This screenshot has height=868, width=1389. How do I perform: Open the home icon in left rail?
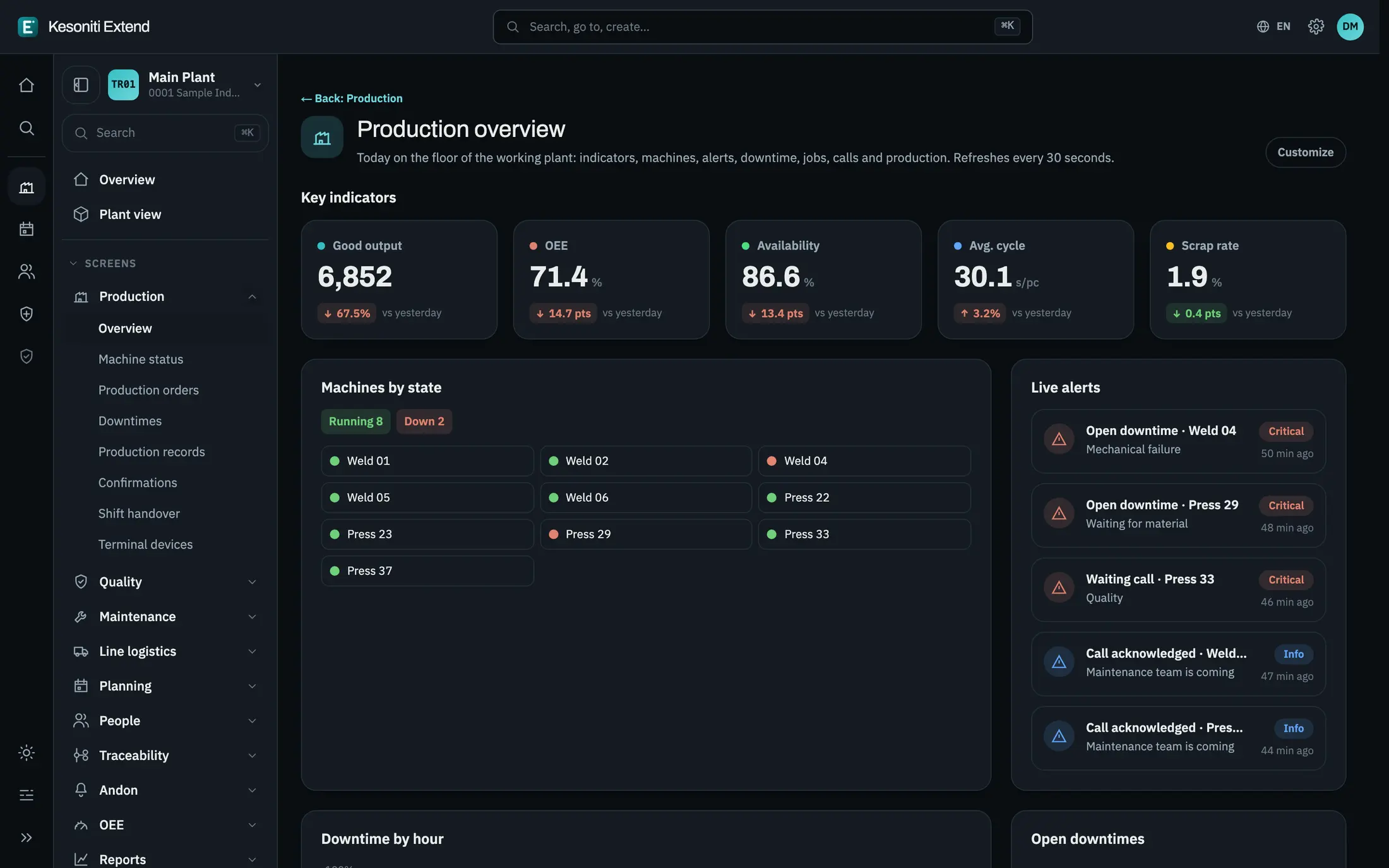tap(27, 85)
